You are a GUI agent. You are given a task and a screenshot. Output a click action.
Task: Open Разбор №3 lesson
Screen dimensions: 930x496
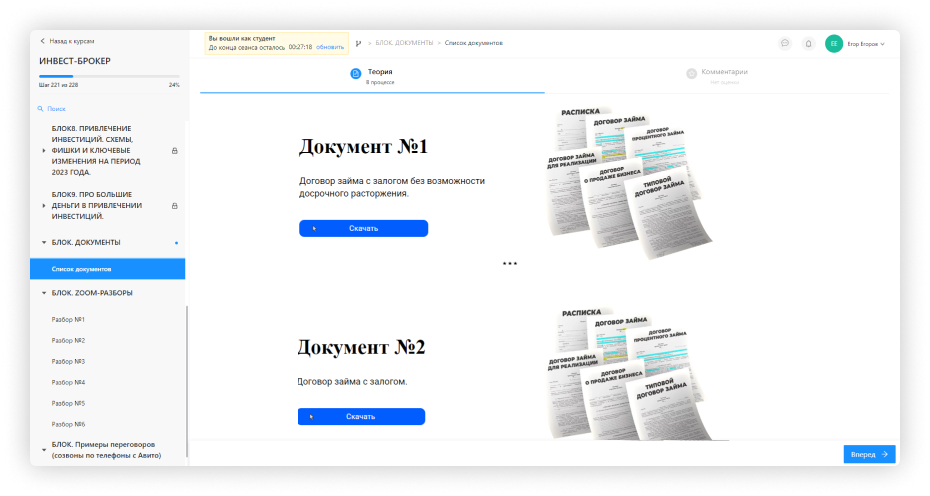[x=68, y=361]
